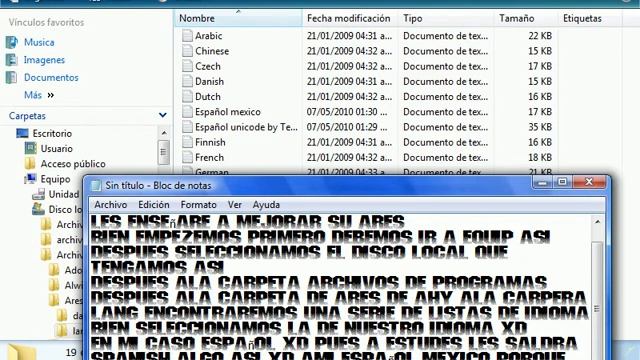Select Escritorio in folder tree
Screen dimensions: 640x360
pos(52,133)
